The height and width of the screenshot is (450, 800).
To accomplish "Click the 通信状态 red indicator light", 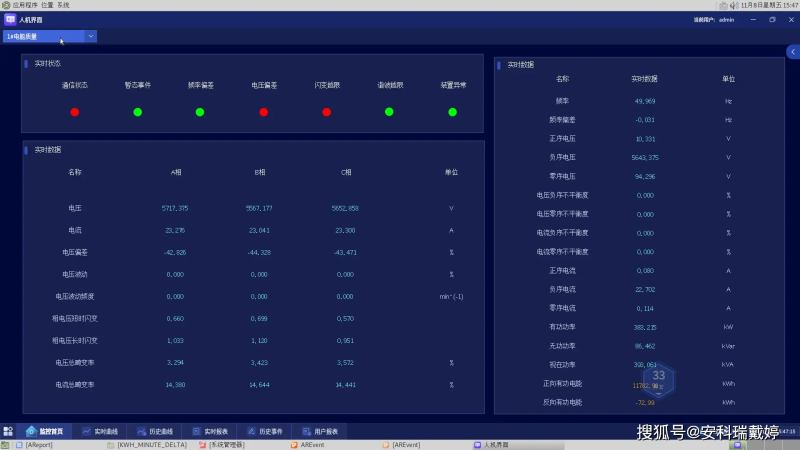I will coord(74,112).
